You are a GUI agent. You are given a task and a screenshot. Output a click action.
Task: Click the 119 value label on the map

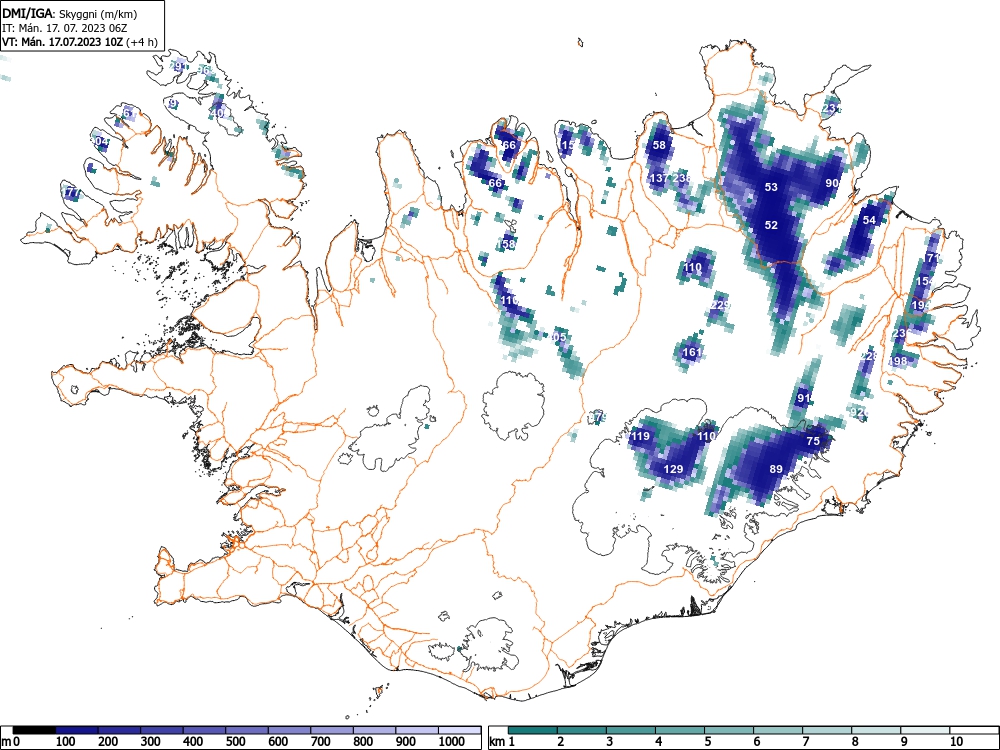click(x=640, y=437)
